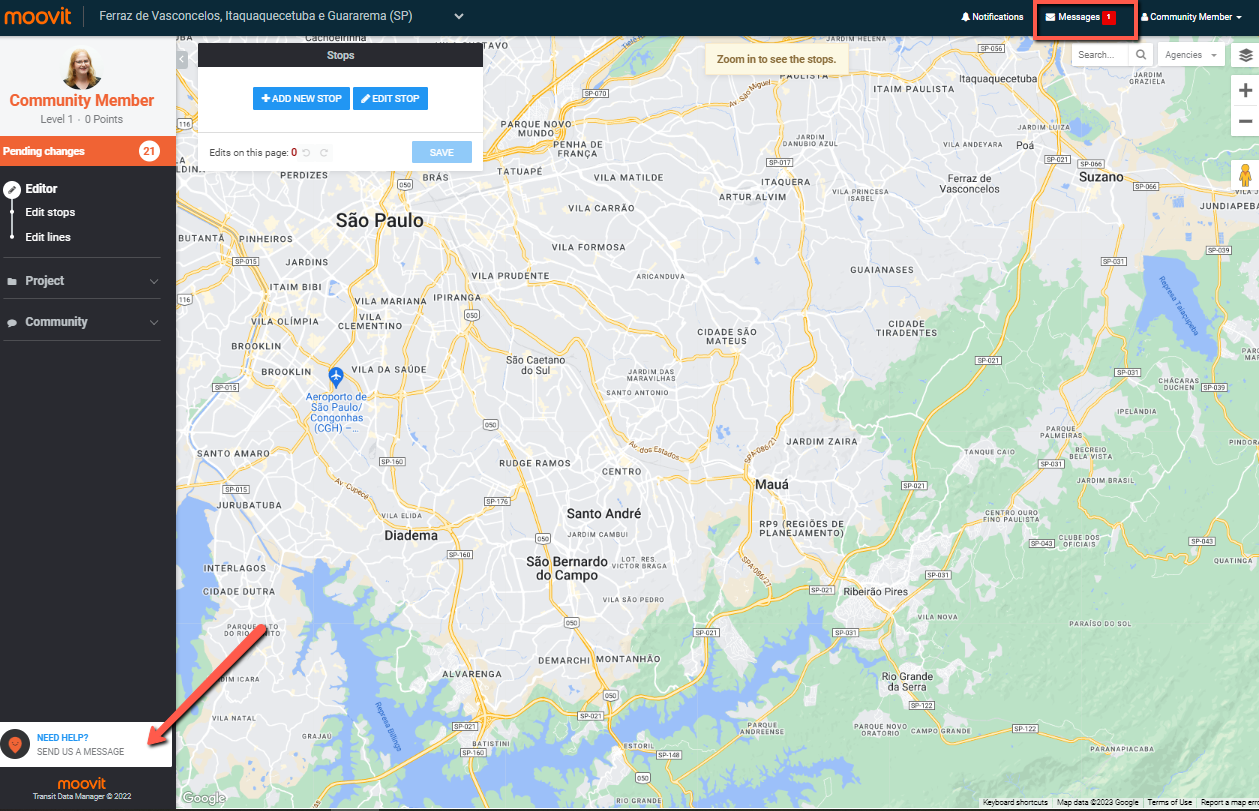Open Community Member account menu
Image resolution: width=1259 pixels, height=811 pixels.
(1191, 17)
